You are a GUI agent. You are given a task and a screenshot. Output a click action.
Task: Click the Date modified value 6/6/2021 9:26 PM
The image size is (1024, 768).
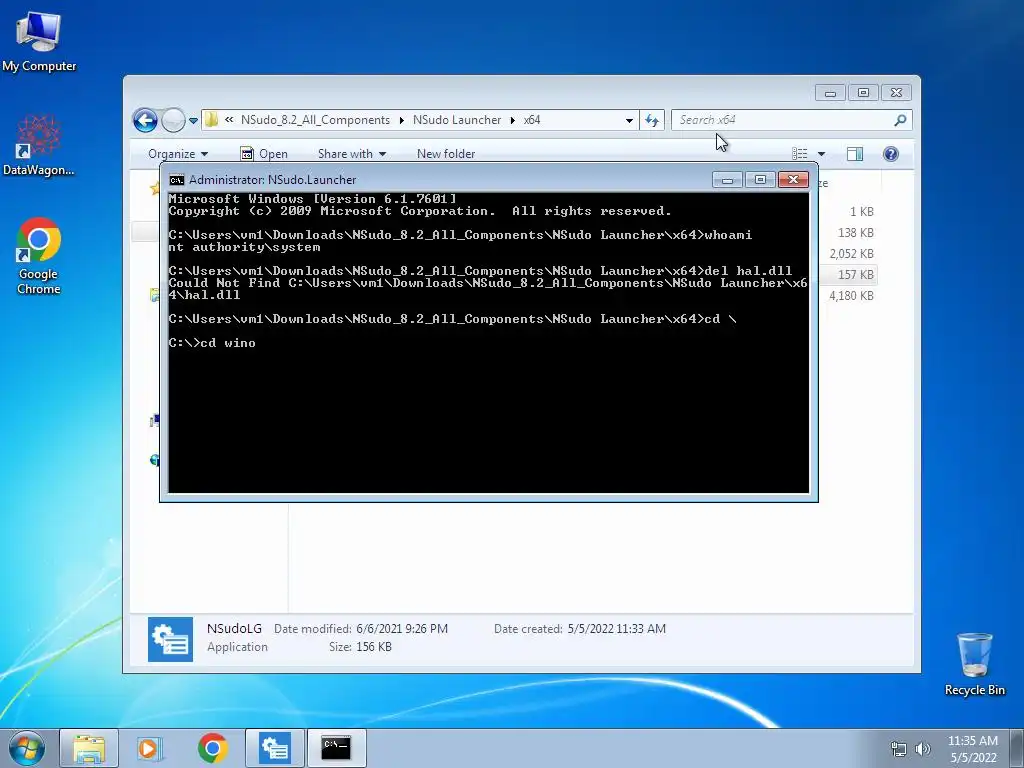(402, 629)
